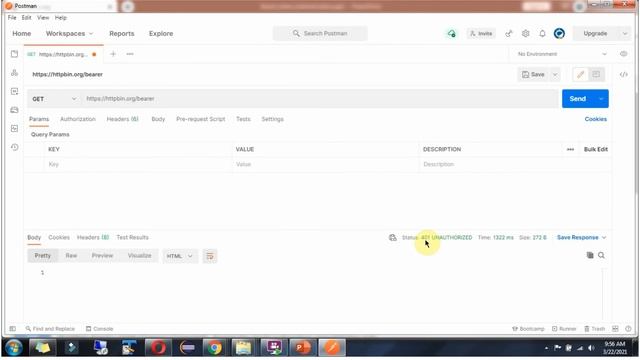This screenshot has height=360, width=640.
Task: Open the request Settings tab
Action: [x=272, y=119]
